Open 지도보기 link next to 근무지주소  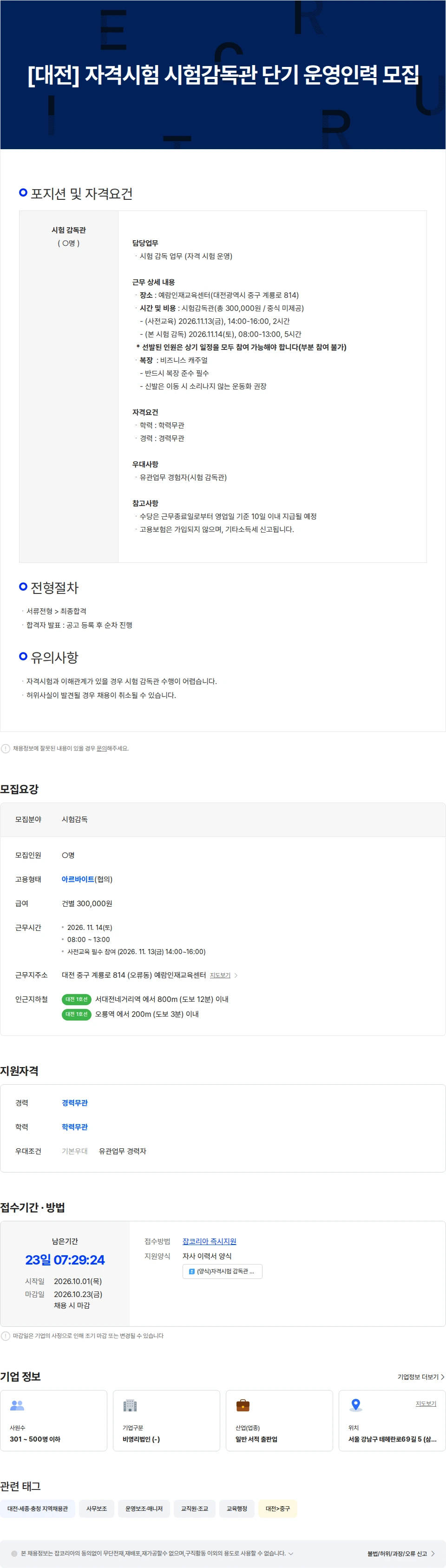pos(220,975)
